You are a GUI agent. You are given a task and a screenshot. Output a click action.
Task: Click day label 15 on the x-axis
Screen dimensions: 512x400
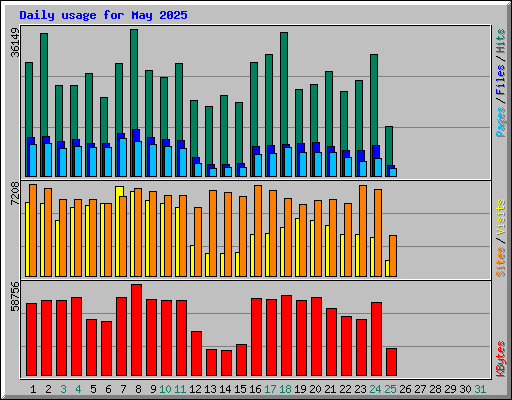pyautogui.click(x=240, y=389)
